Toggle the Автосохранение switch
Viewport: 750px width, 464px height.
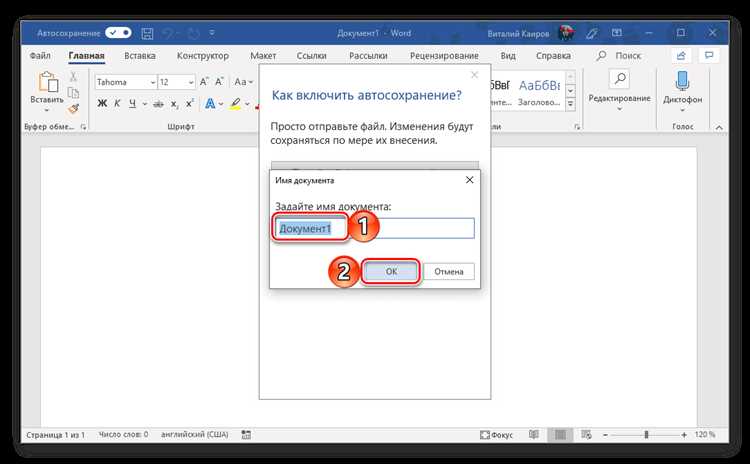coord(118,33)
